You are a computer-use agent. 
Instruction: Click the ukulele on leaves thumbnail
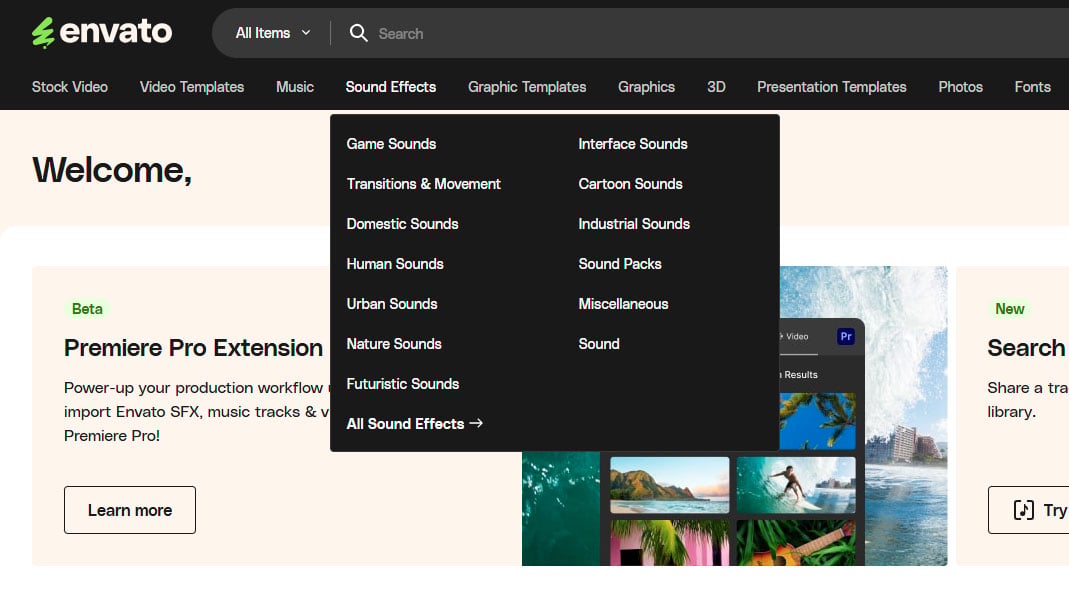pyautogui.click(x=796, y=543)
